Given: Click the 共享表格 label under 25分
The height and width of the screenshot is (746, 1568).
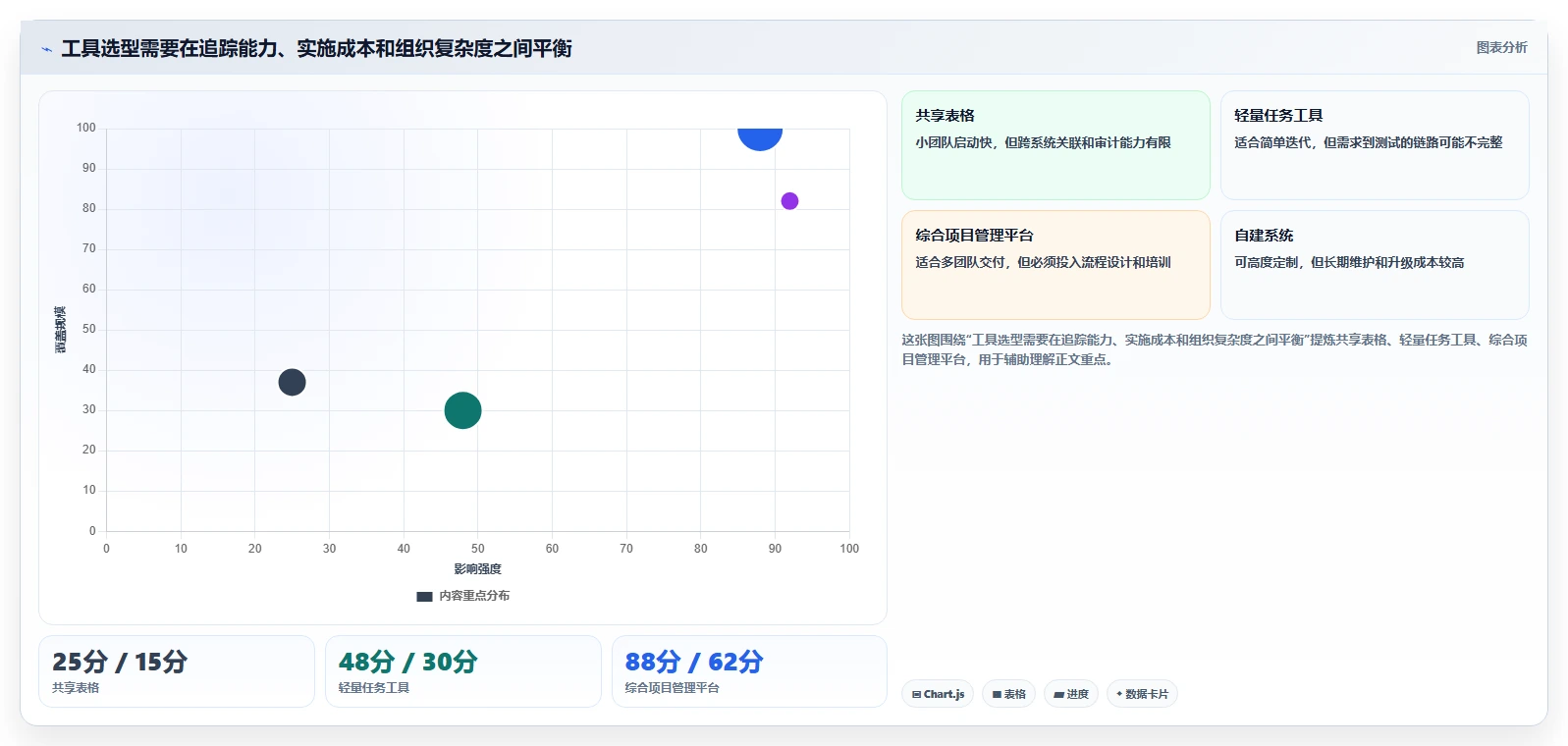Looking at the screenshot, I should pyautogui.click(x=76, y=688).
